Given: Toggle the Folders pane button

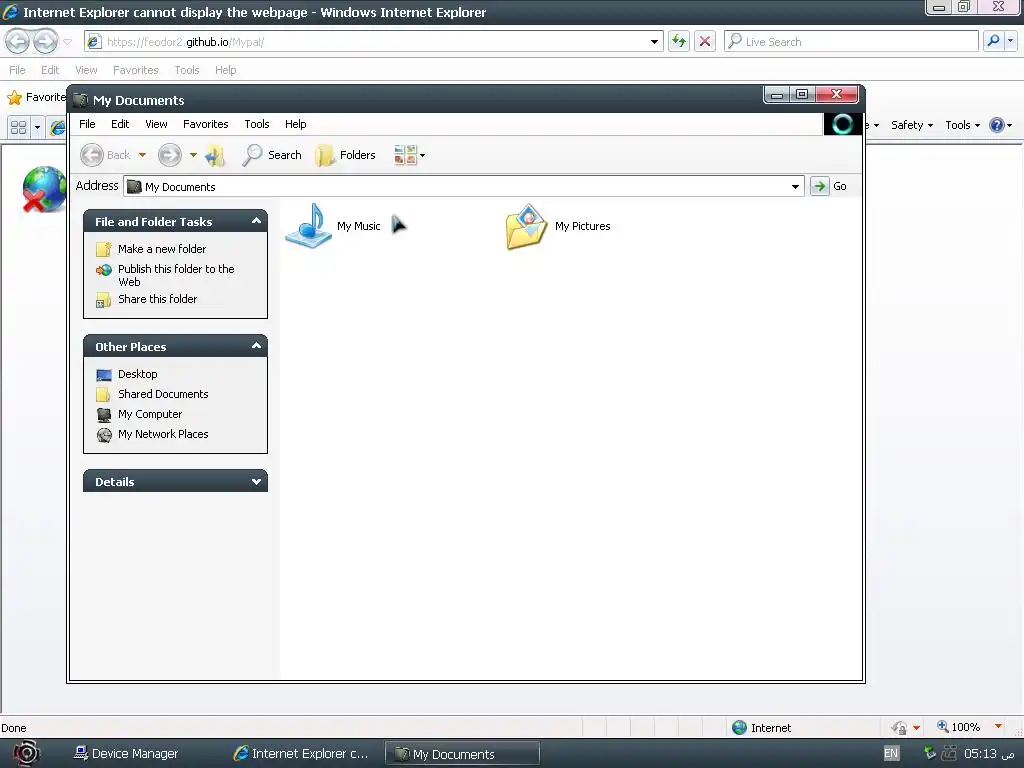Looking at the screenshot, I should point(345,155).
